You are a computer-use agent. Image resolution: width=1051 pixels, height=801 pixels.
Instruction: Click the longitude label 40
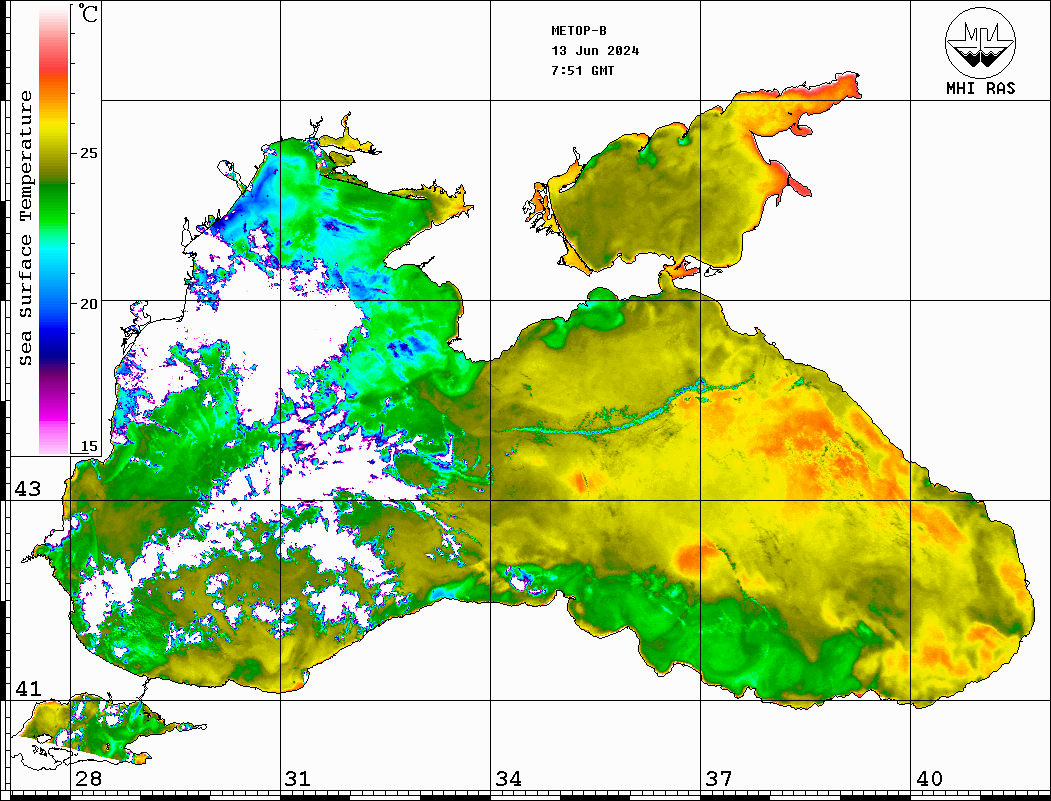coord(929,779)
